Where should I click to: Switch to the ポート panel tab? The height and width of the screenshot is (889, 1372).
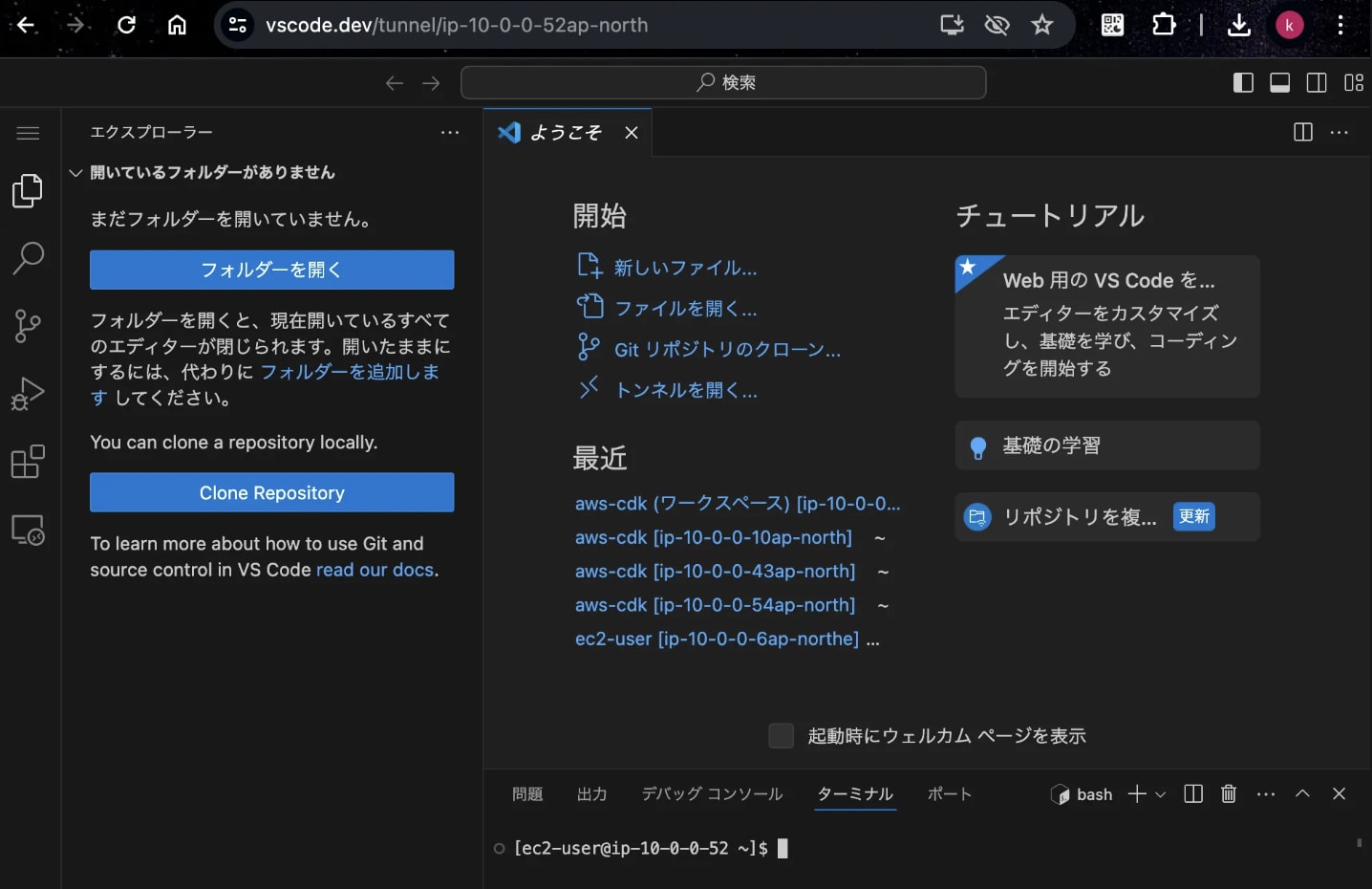pos(949,793)
